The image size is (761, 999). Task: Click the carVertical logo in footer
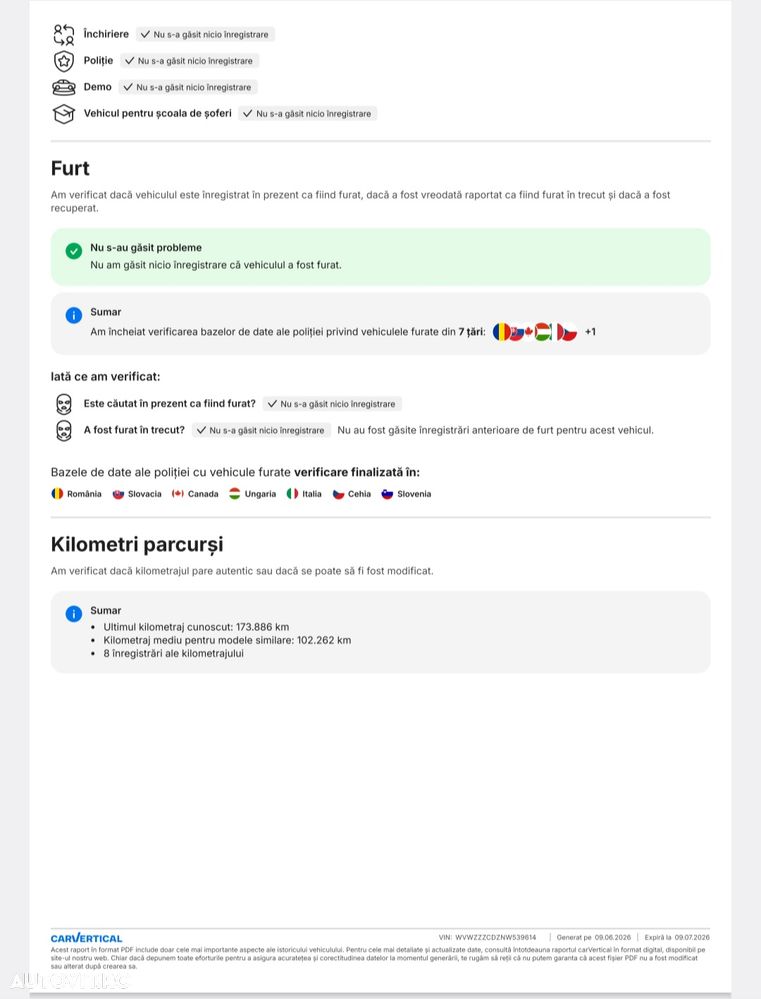point(86,938)
